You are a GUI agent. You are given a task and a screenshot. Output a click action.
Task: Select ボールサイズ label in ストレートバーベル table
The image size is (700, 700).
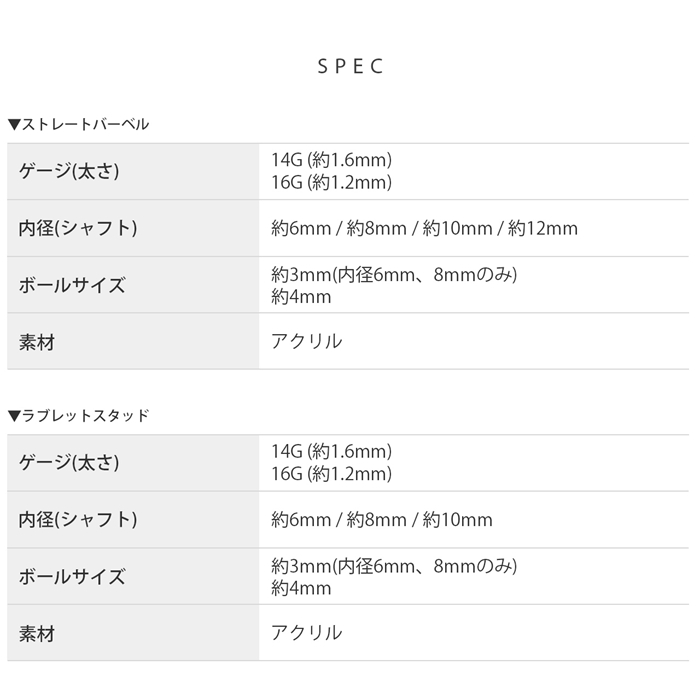[72, 285]
